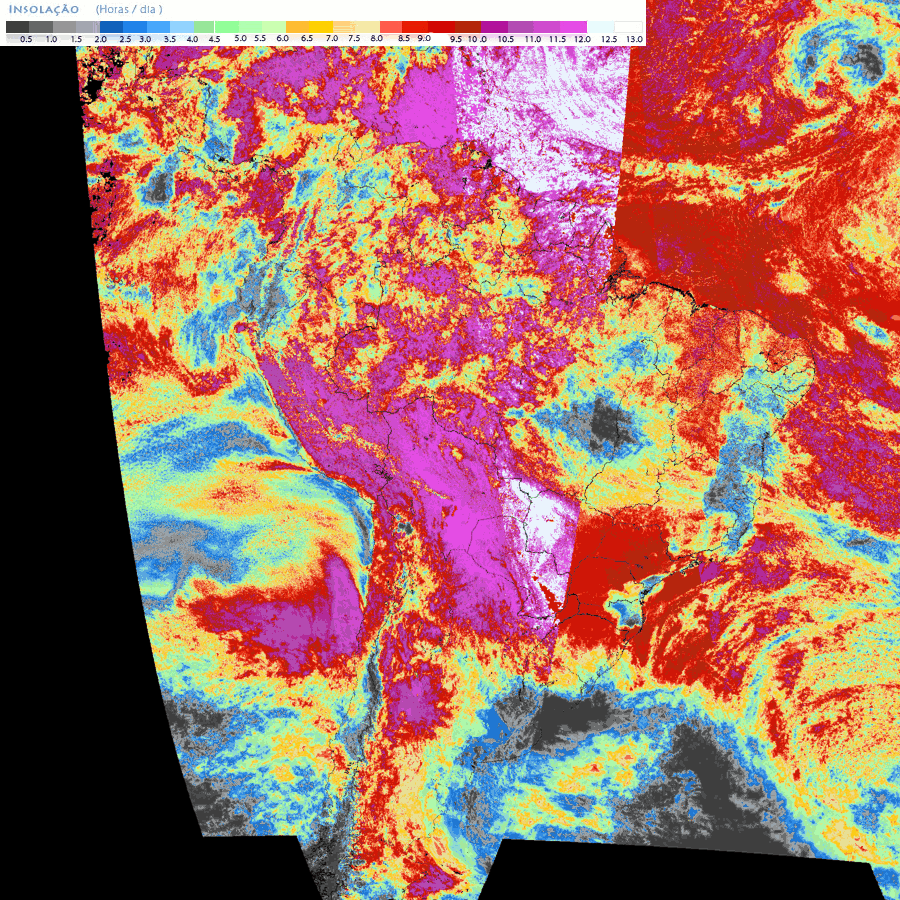Select the 1.5 legend value
900x900 pixels.
tap(76, 39)
